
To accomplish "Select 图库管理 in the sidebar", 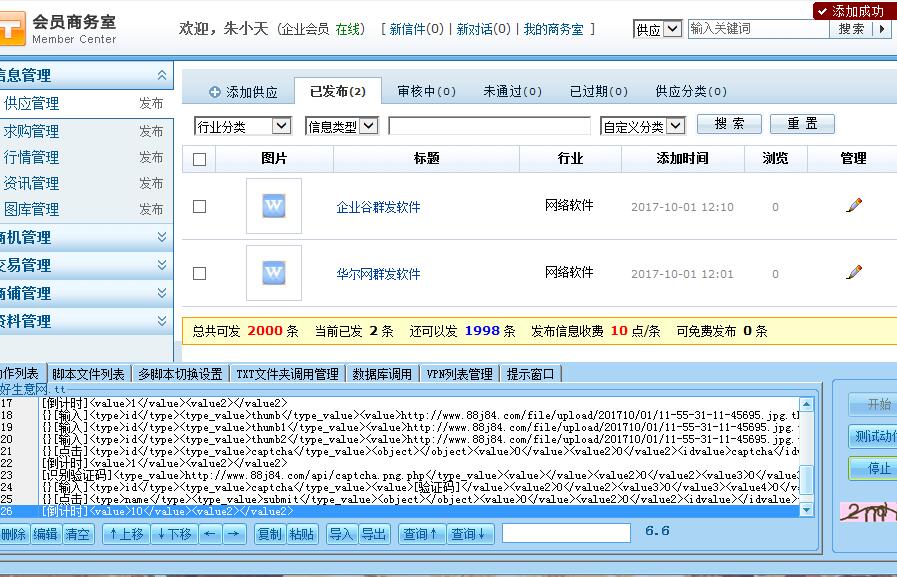I will (31, 209).
